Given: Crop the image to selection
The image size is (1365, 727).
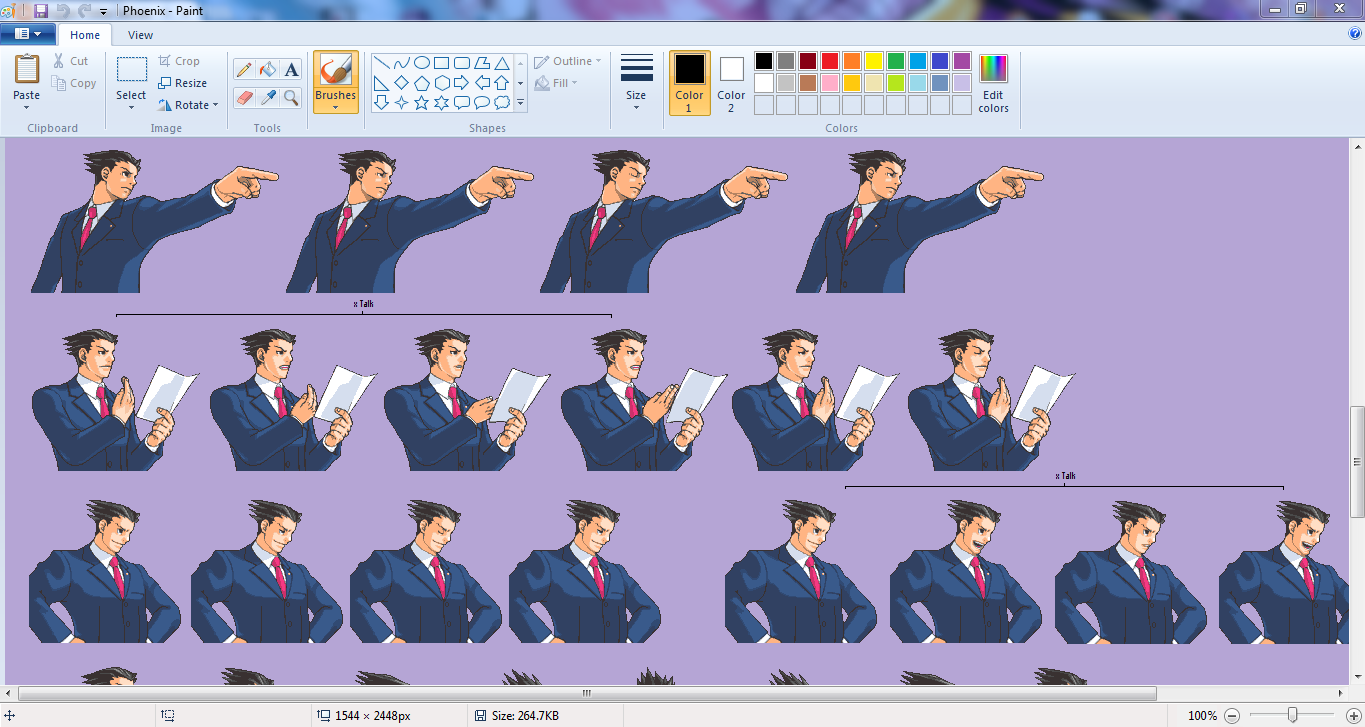Looking at the screenshot, I should pos(181,60).
